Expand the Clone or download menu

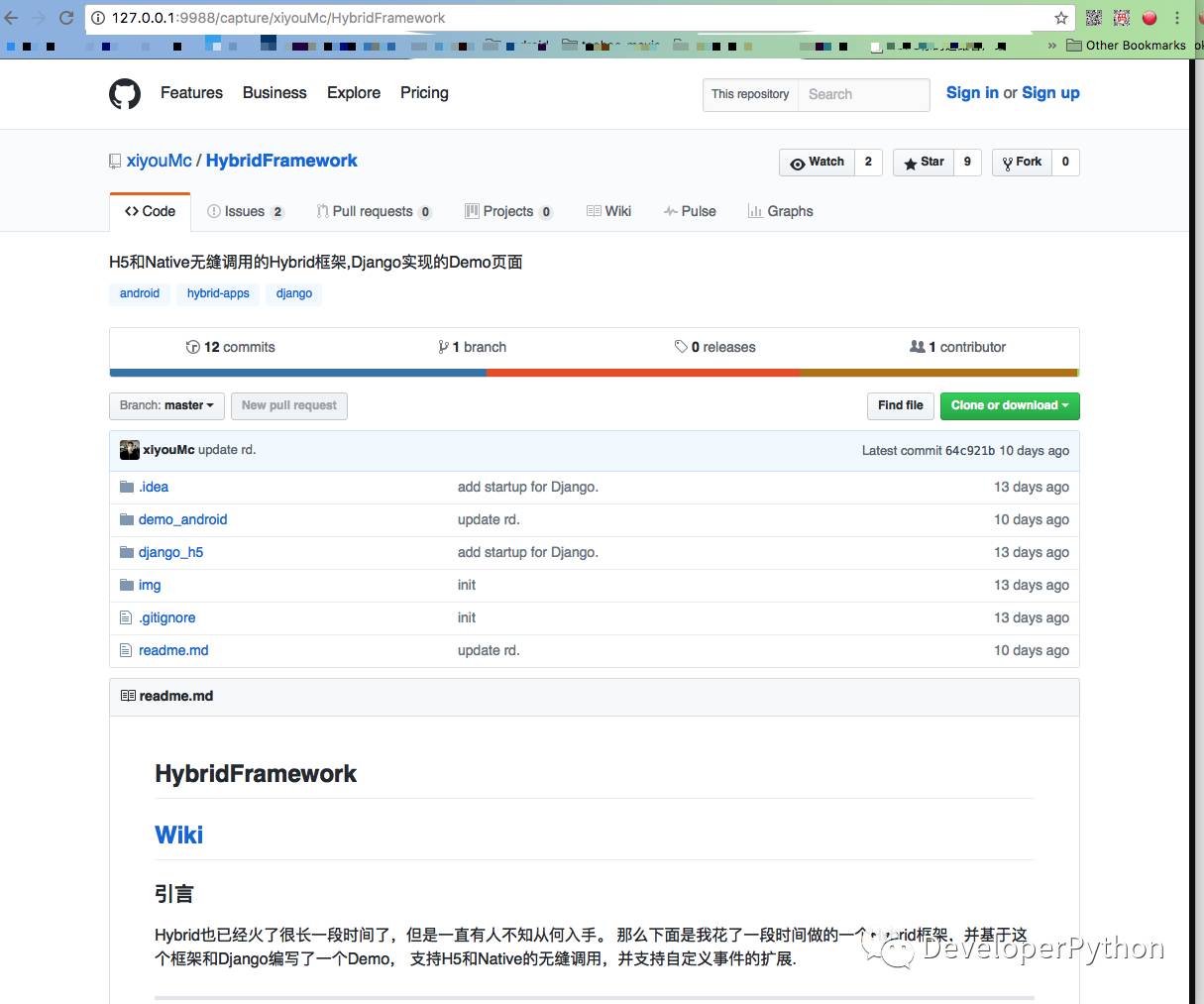point(1010,405)
